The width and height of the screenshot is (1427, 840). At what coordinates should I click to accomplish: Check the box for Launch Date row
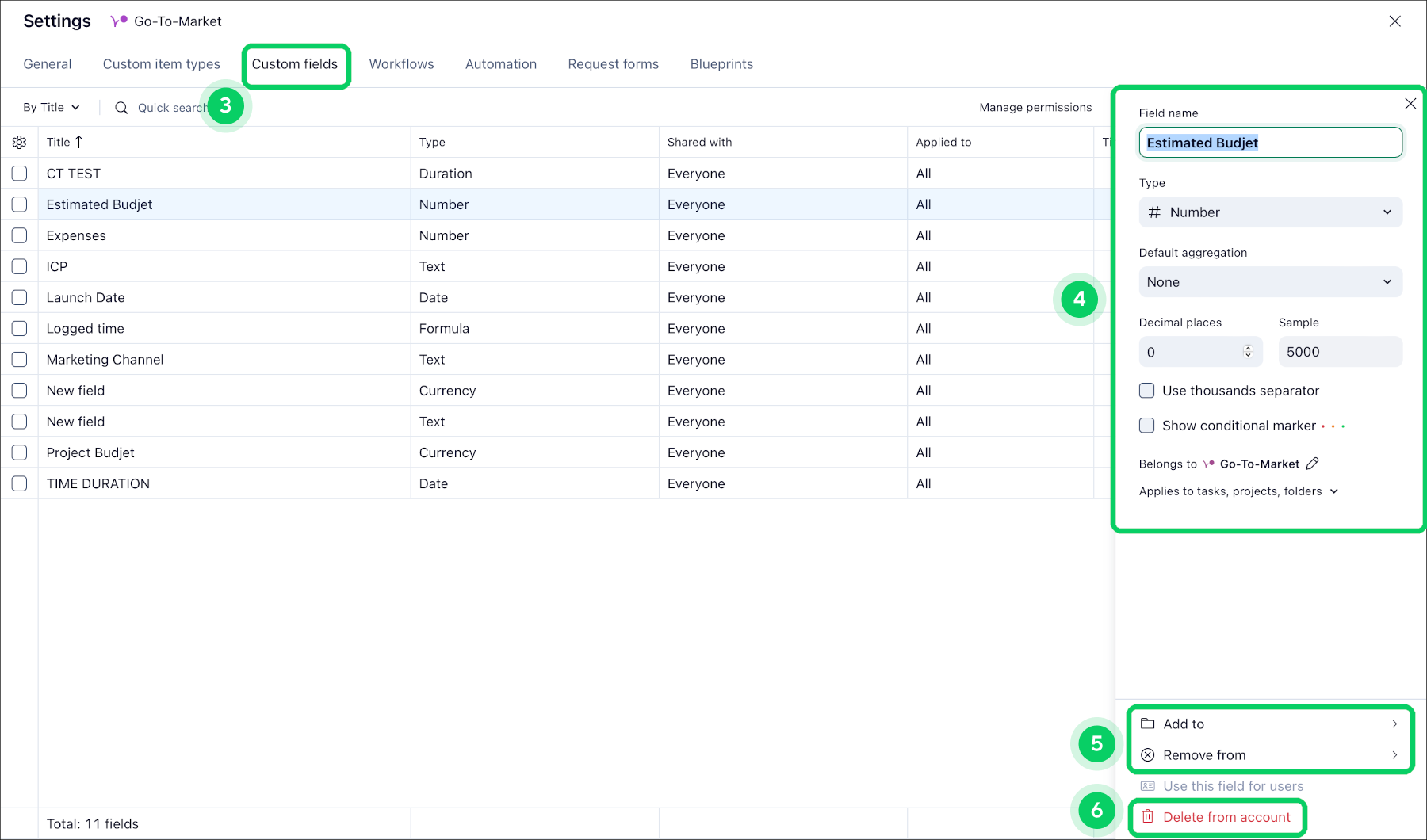[20, 297]
